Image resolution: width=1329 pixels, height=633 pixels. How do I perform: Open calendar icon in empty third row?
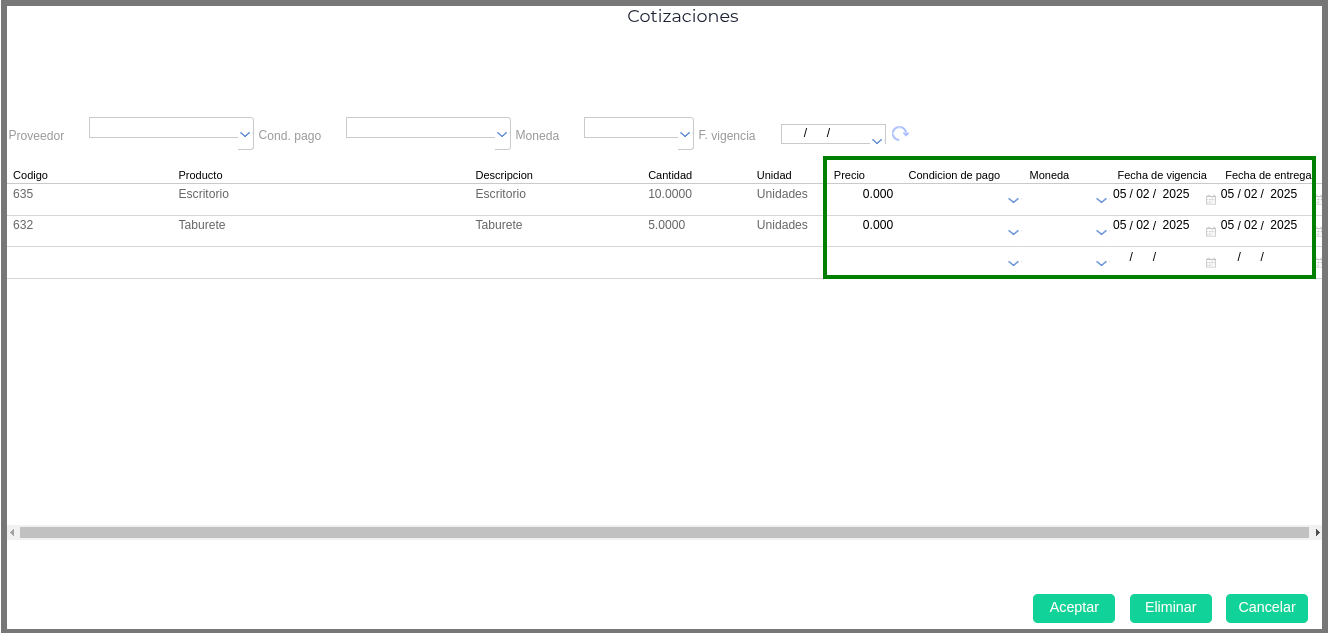pos(1211,263)
